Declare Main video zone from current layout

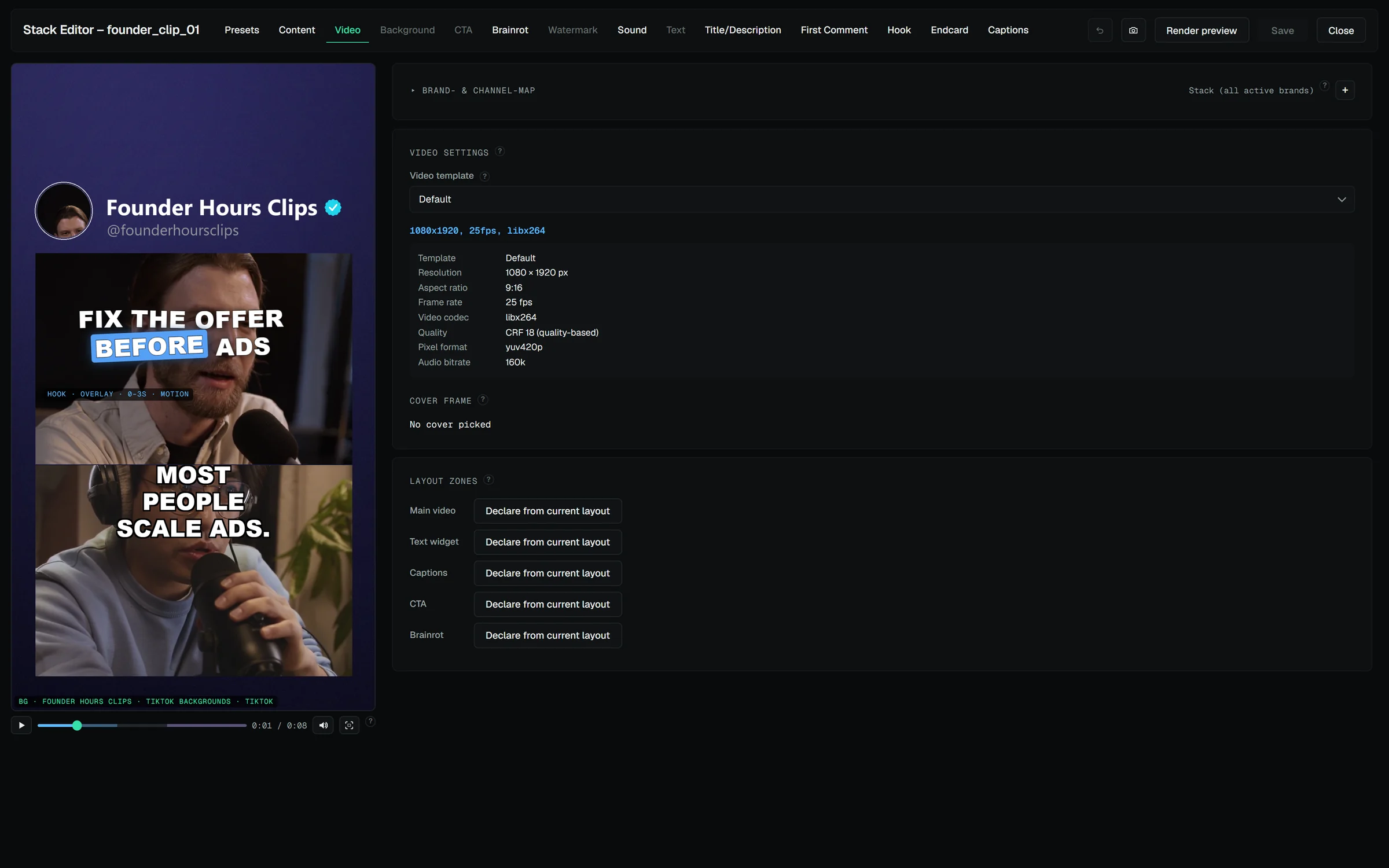pyautogui.click(x=547, y=511)
